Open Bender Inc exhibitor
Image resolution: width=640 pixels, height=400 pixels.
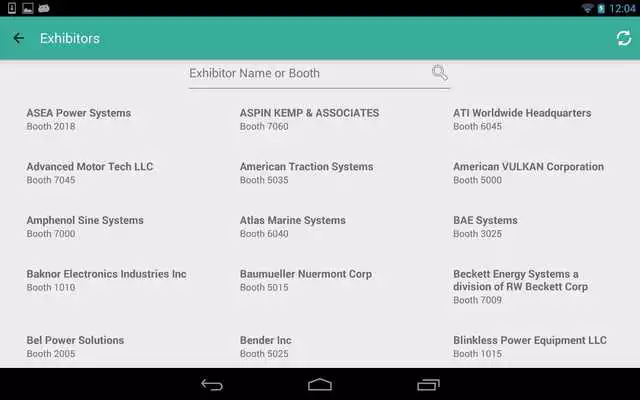(x=266, y=347)
